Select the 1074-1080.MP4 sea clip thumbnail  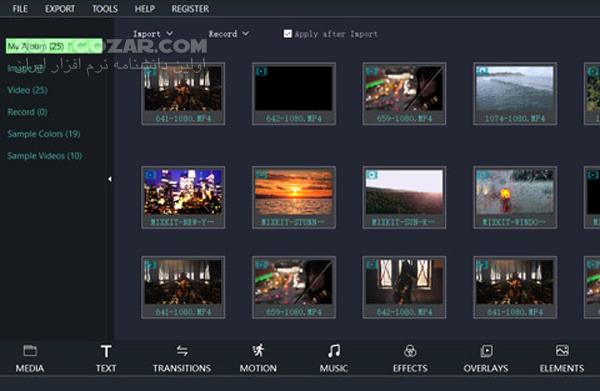(515, 94)
